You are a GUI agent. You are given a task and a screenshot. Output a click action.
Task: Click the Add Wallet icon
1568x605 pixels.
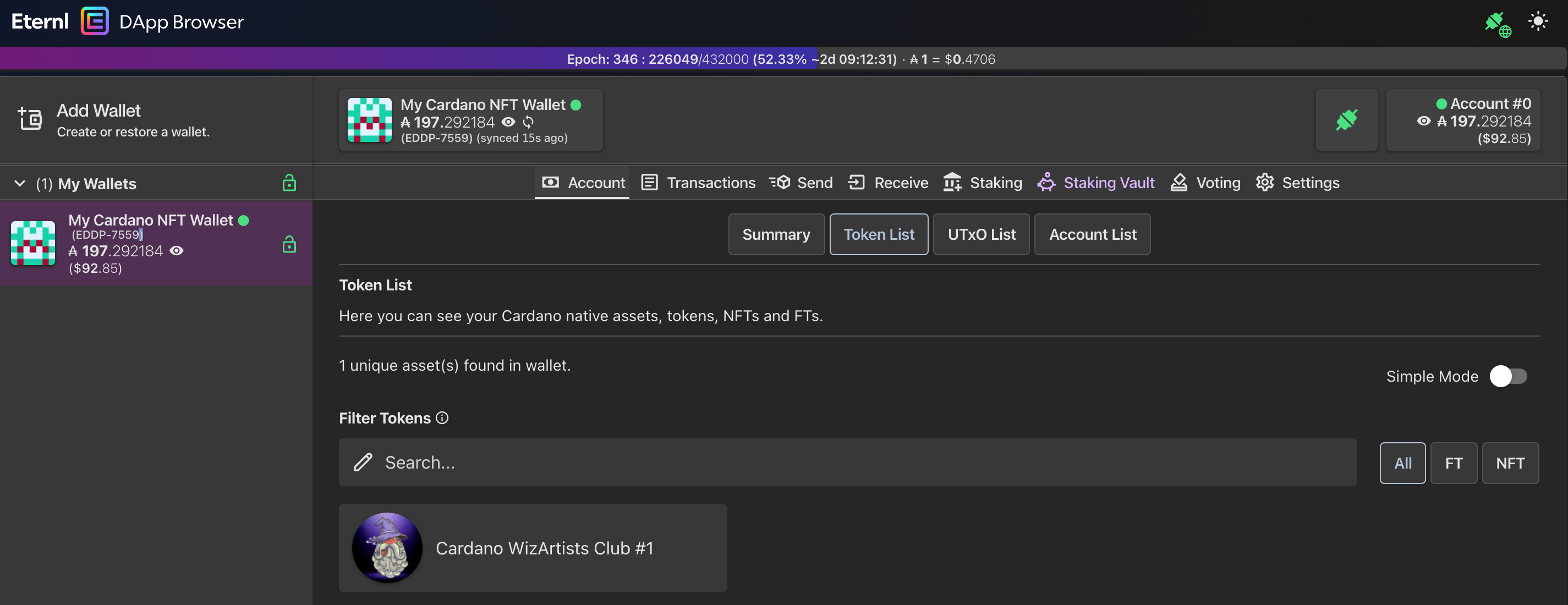click(29, 118)
